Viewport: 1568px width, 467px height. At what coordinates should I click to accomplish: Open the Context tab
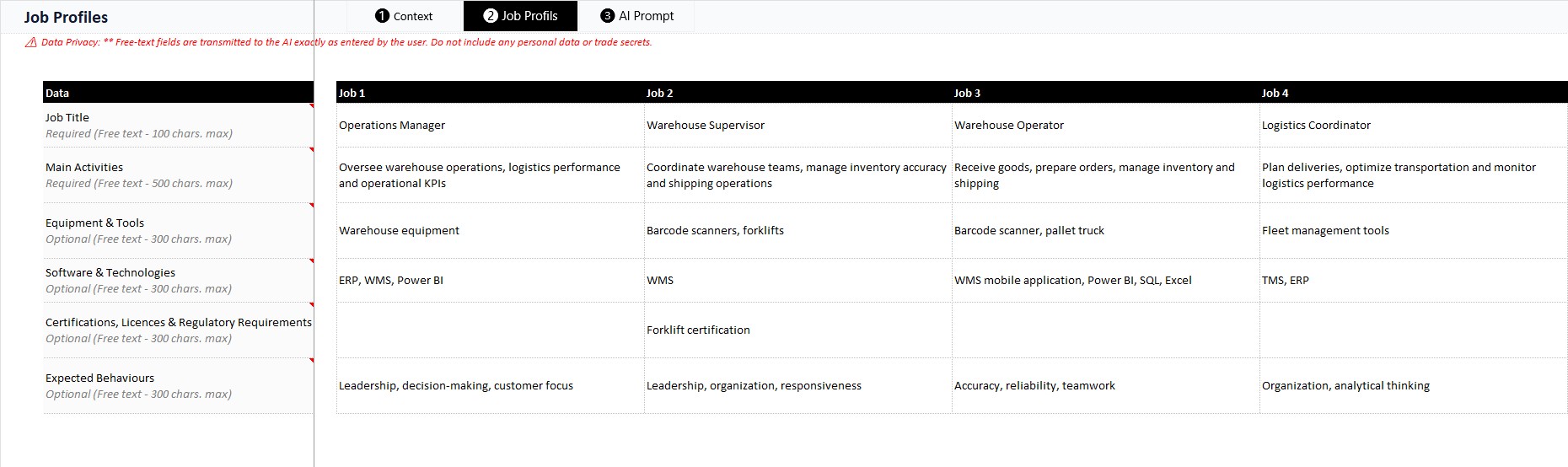[x=405, y=16]
